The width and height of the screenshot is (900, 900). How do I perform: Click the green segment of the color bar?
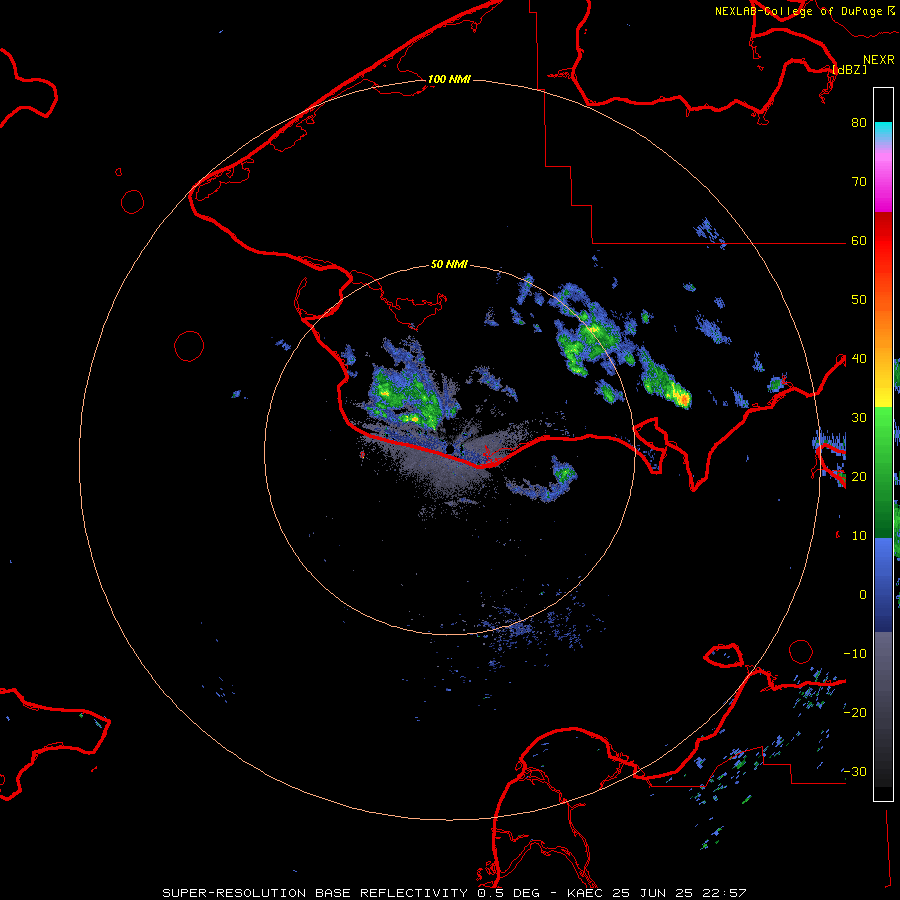883,472
